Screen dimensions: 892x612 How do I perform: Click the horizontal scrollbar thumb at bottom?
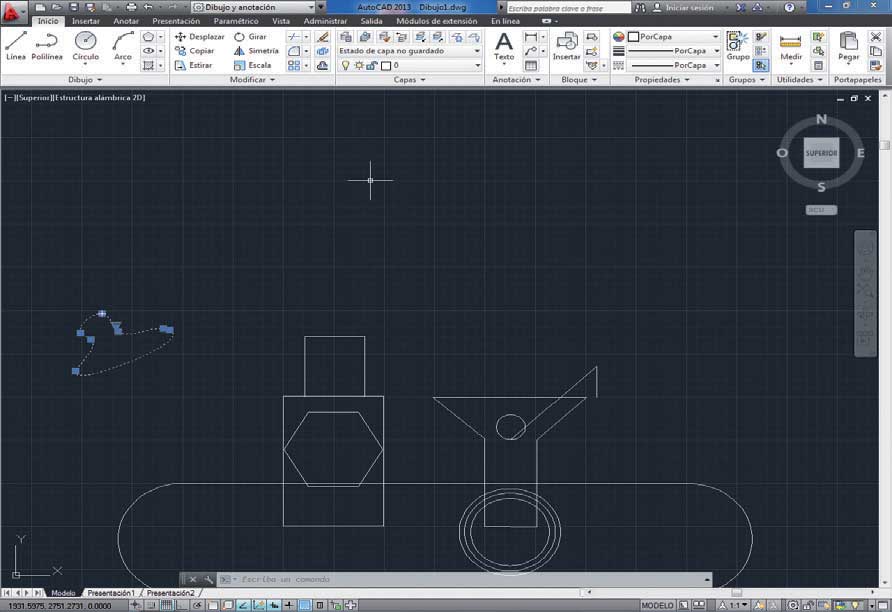point(736,593)
